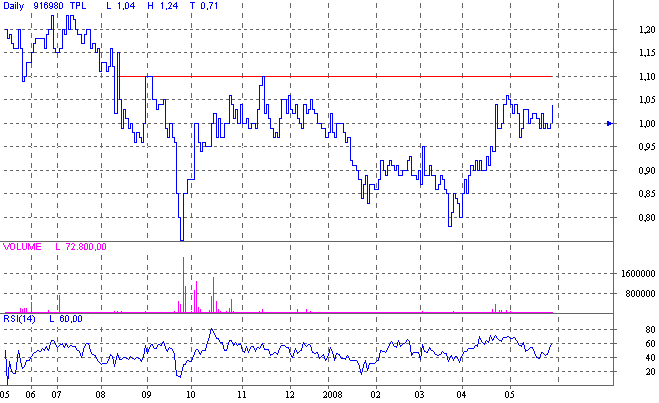Viewport: 659px width, 403px height.
Task: Click the '20' RSI axis label
Action: click(650, 372)
